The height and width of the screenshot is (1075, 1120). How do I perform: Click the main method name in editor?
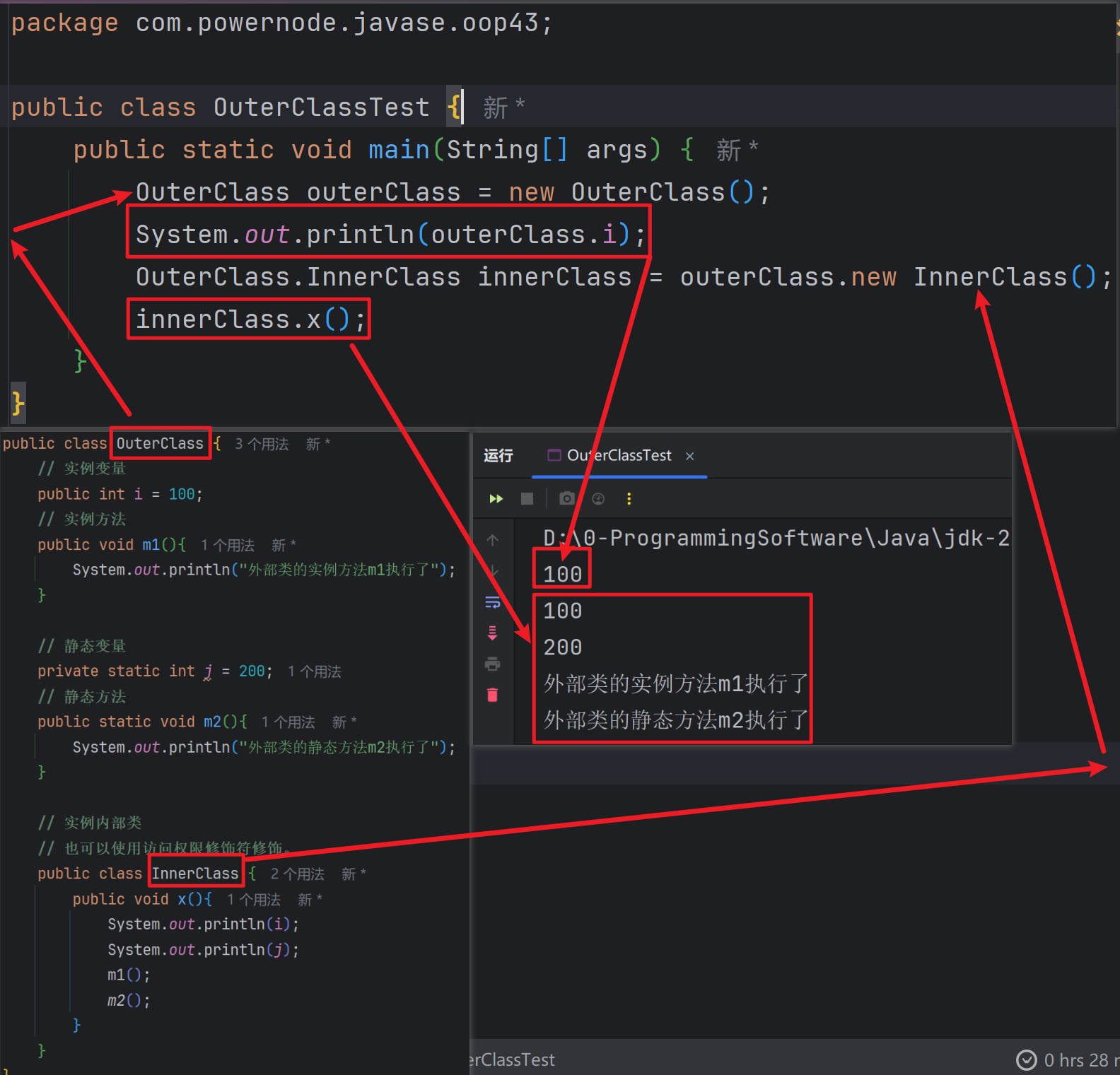(x=399, y=150)
